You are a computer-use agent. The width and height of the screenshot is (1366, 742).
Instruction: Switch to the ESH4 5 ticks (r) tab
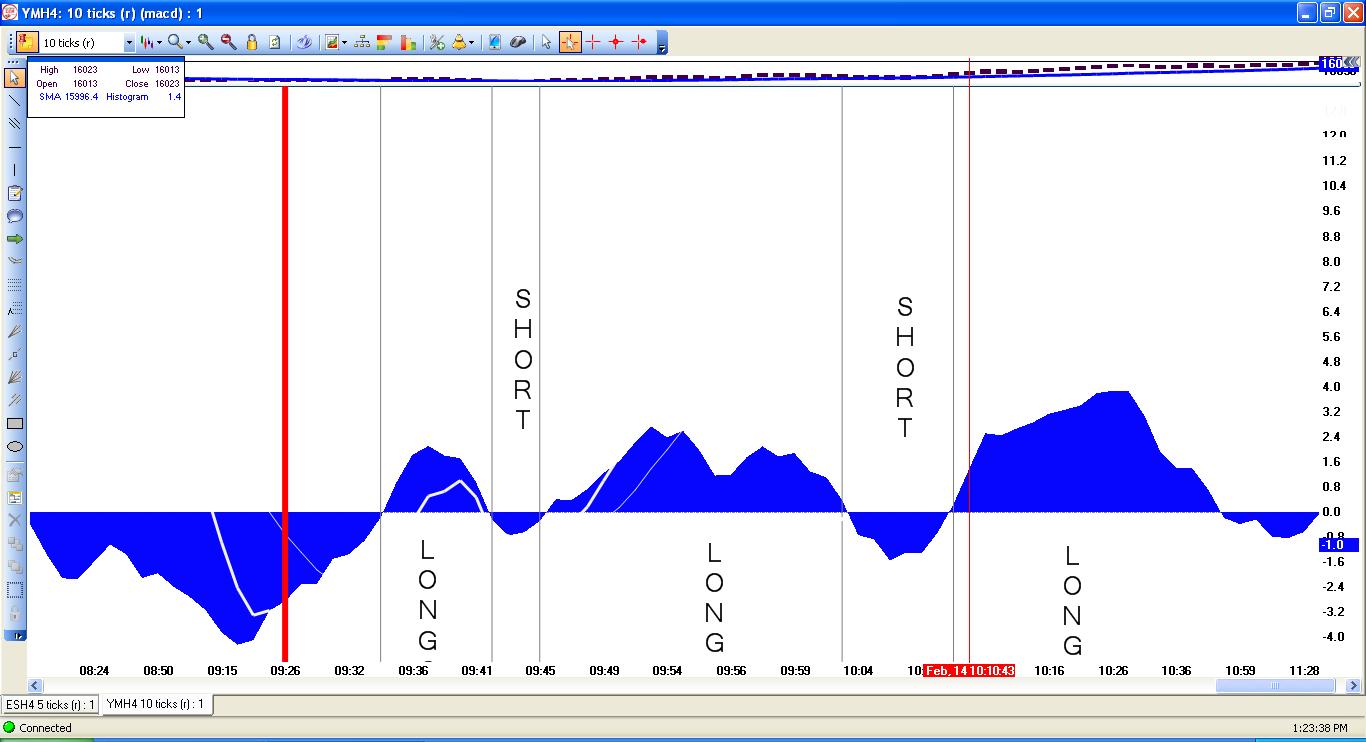(50, 705)
